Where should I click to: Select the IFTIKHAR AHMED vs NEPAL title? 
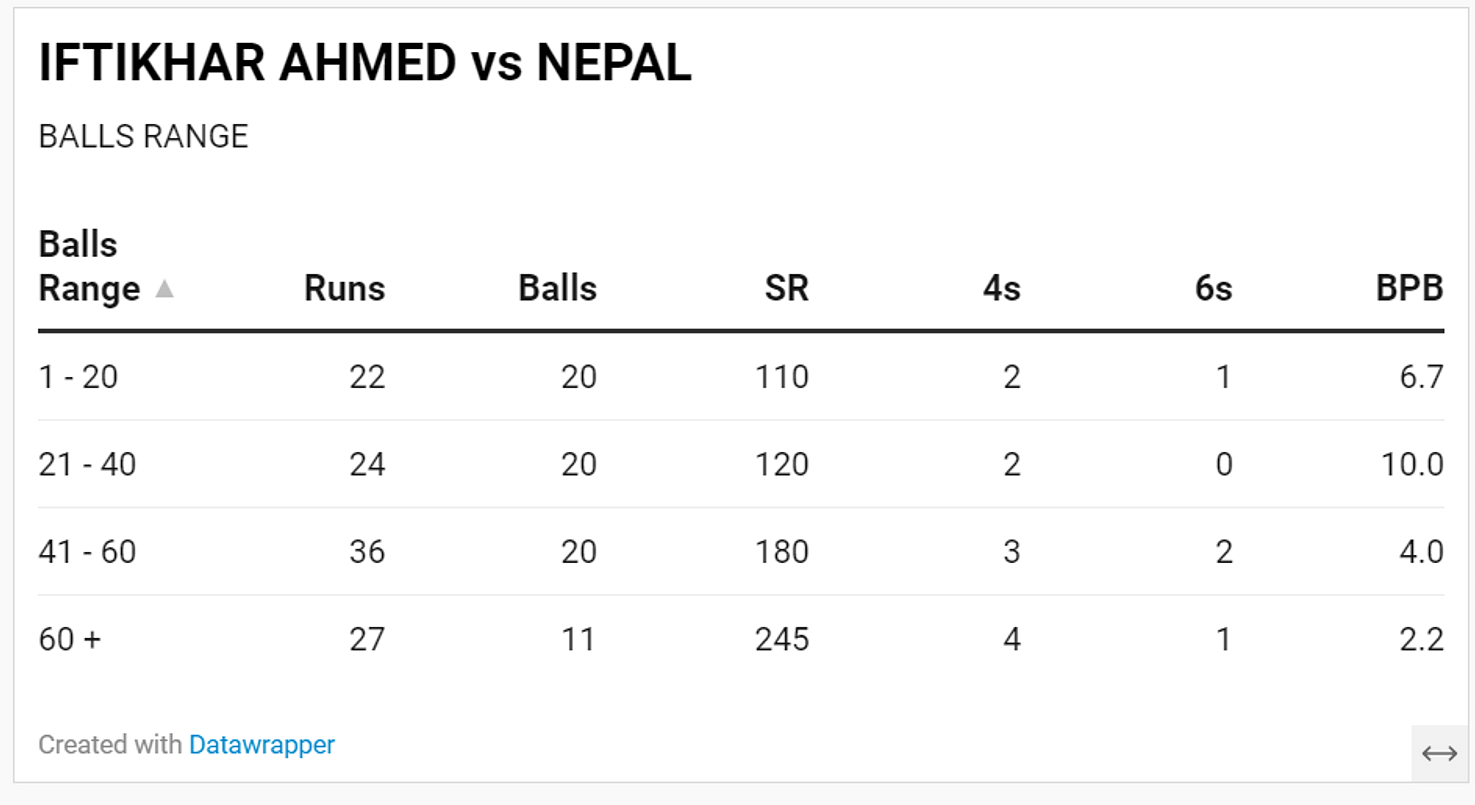pyautogui.click(x=365, y=64)
